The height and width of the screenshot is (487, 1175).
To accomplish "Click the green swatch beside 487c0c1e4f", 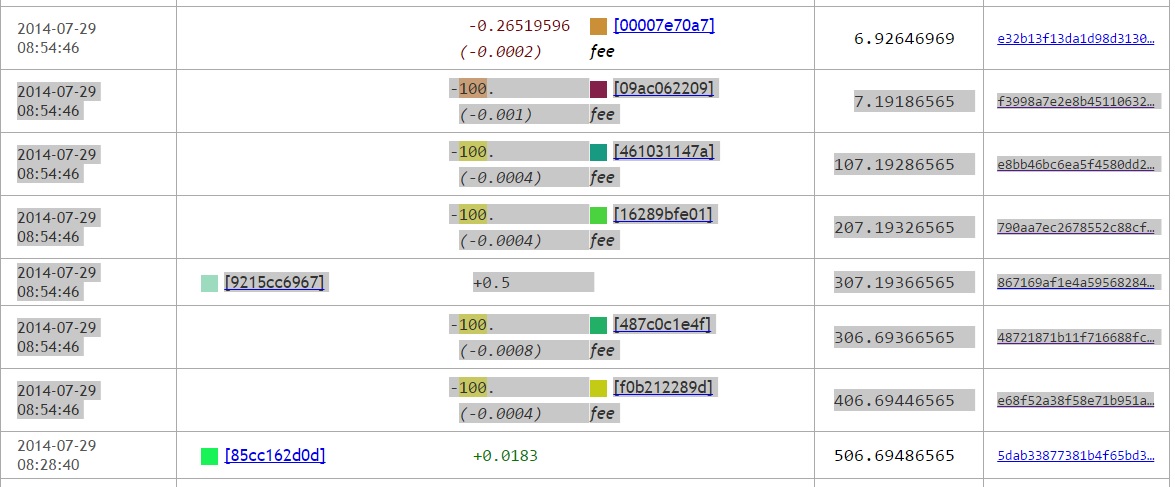I will coord(598,325).
